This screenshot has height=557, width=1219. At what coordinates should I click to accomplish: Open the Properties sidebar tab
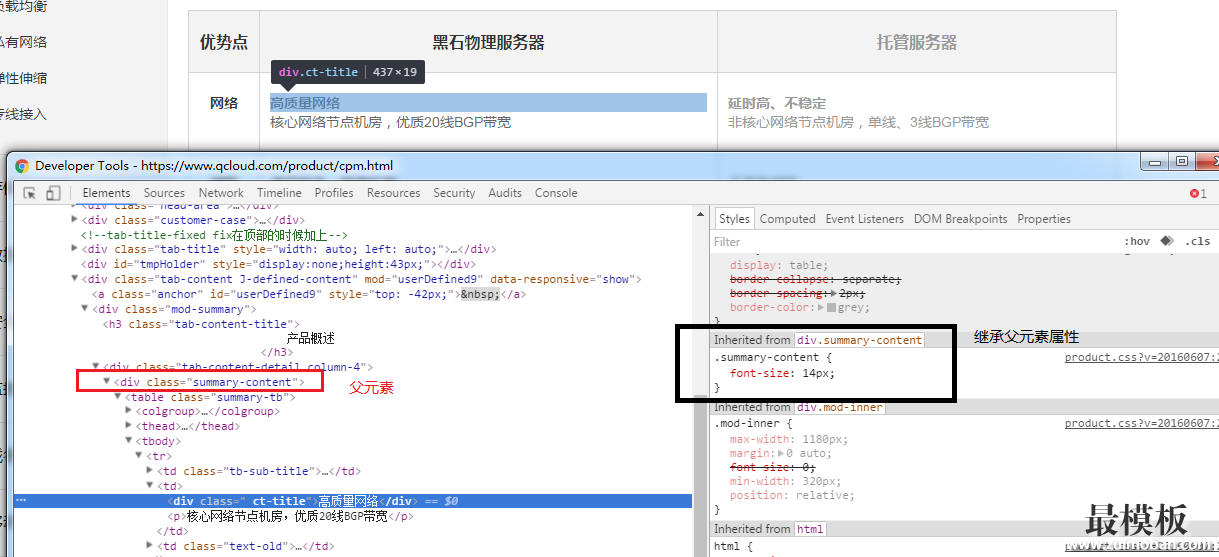pos(1044,218)
